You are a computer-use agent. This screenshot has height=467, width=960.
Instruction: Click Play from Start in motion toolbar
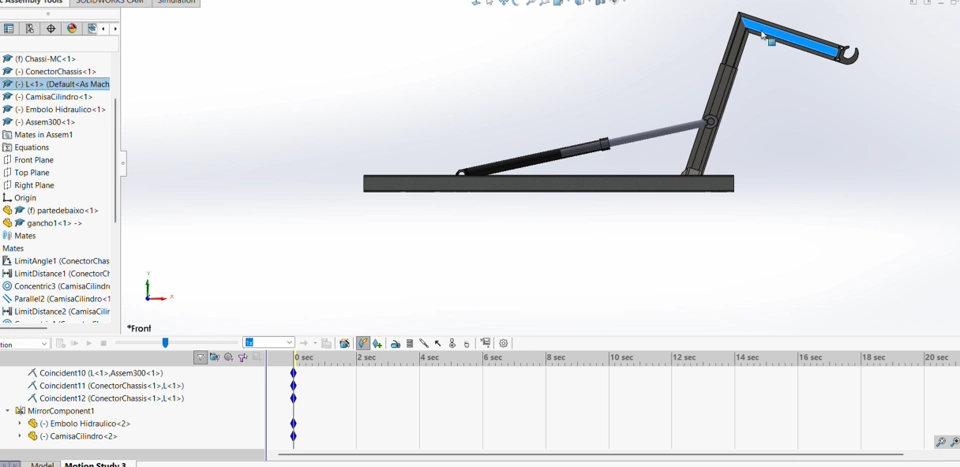75,343
